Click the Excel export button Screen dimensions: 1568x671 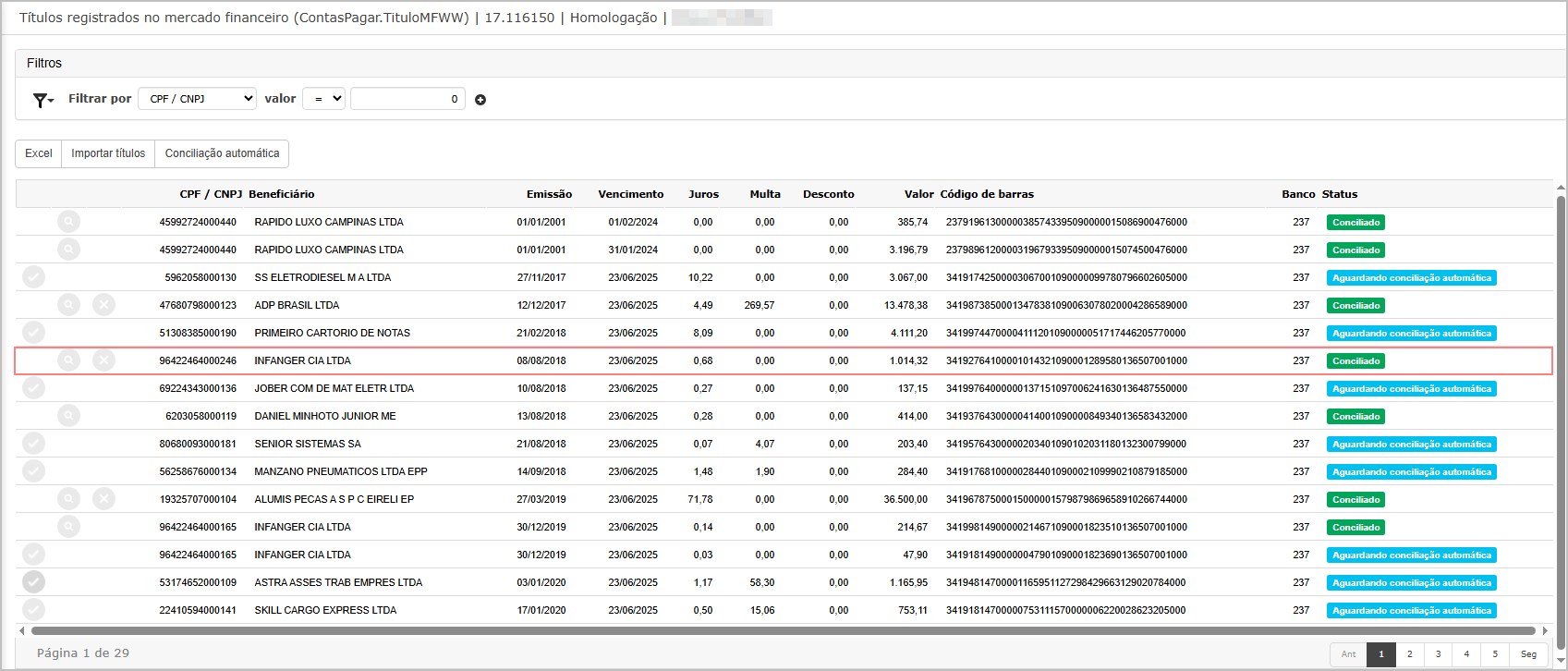39,153
